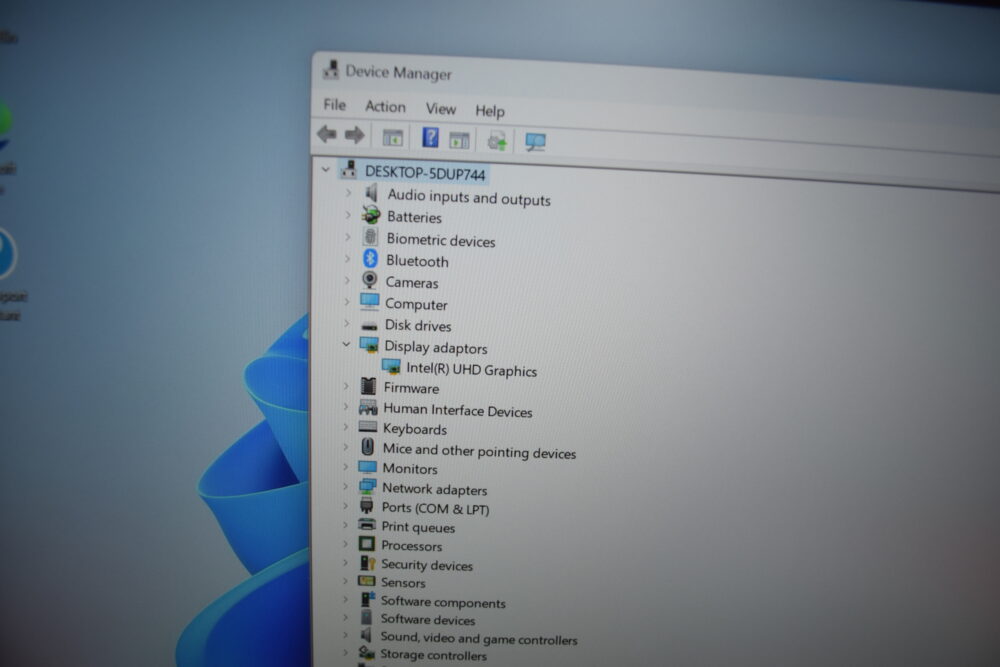The width and height of the screenshot is (1000, 667).
Task: Click the blue Help question-mark toolbar icon
Action: 430,137
